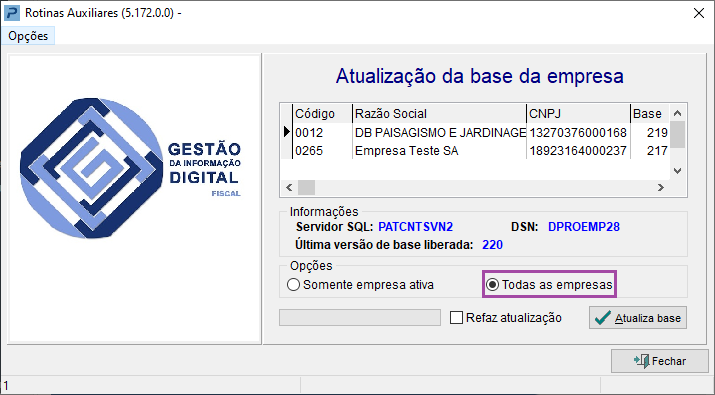Image resolution: width=715 pixels, height=395 pixels.
Task: Click the grid's scroll left arrow
Action: coord(289,187)
